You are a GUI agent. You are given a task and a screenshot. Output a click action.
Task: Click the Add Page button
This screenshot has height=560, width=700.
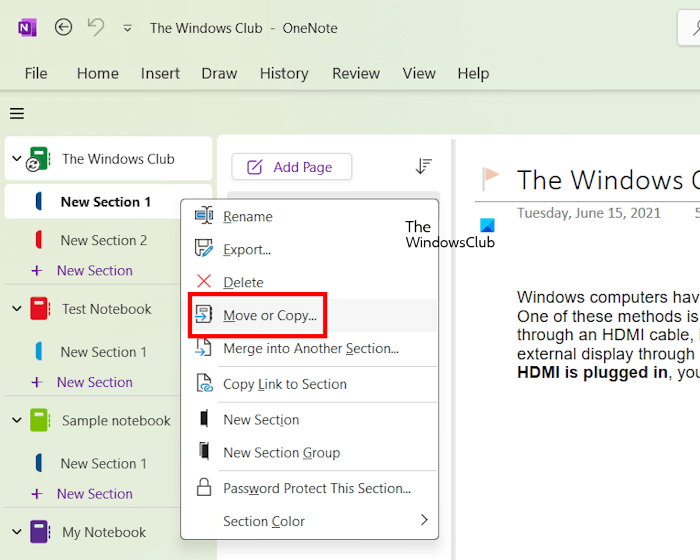[x=291, y=167]
